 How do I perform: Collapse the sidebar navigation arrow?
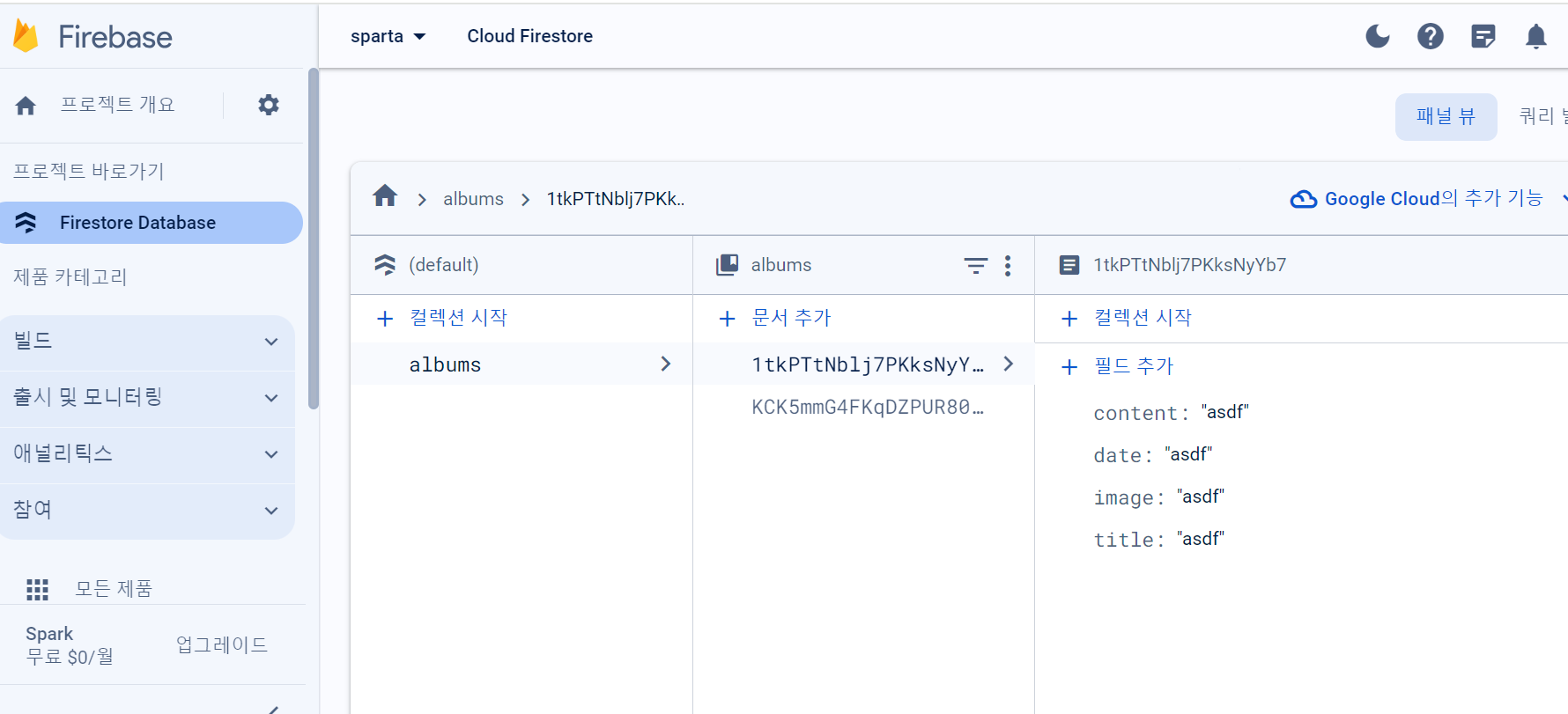pyautogui.click(x=274, y=708)
